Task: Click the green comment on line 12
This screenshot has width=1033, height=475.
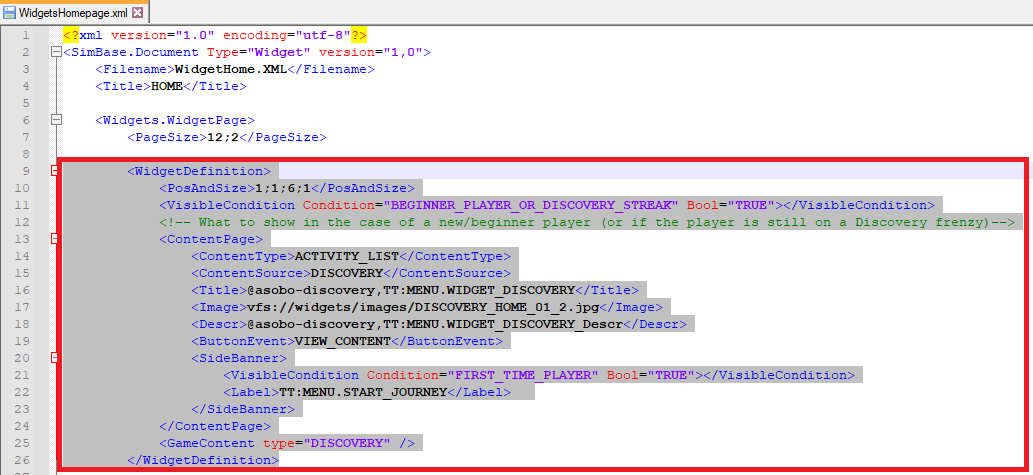Action: 587,222
